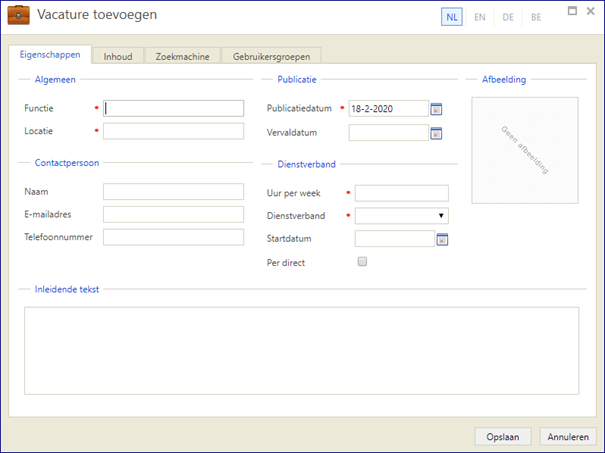Switch language to DE

pos(508,17)
